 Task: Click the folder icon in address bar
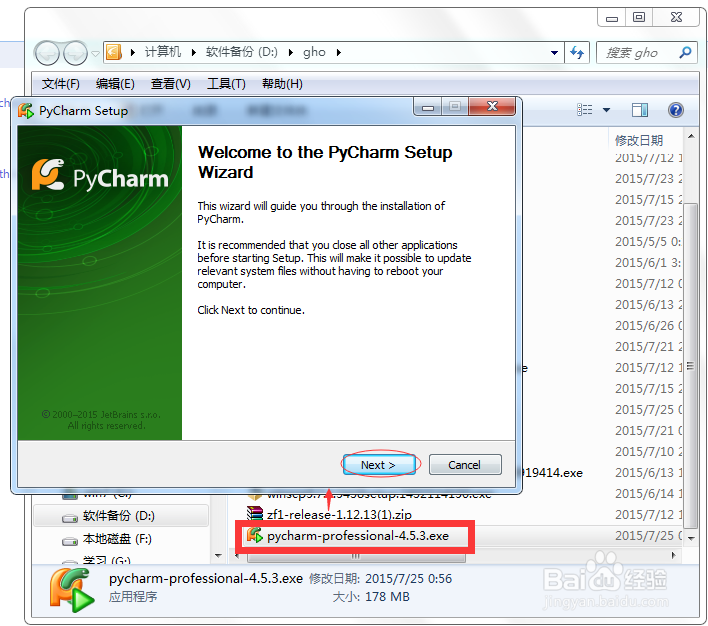(114, 52)
